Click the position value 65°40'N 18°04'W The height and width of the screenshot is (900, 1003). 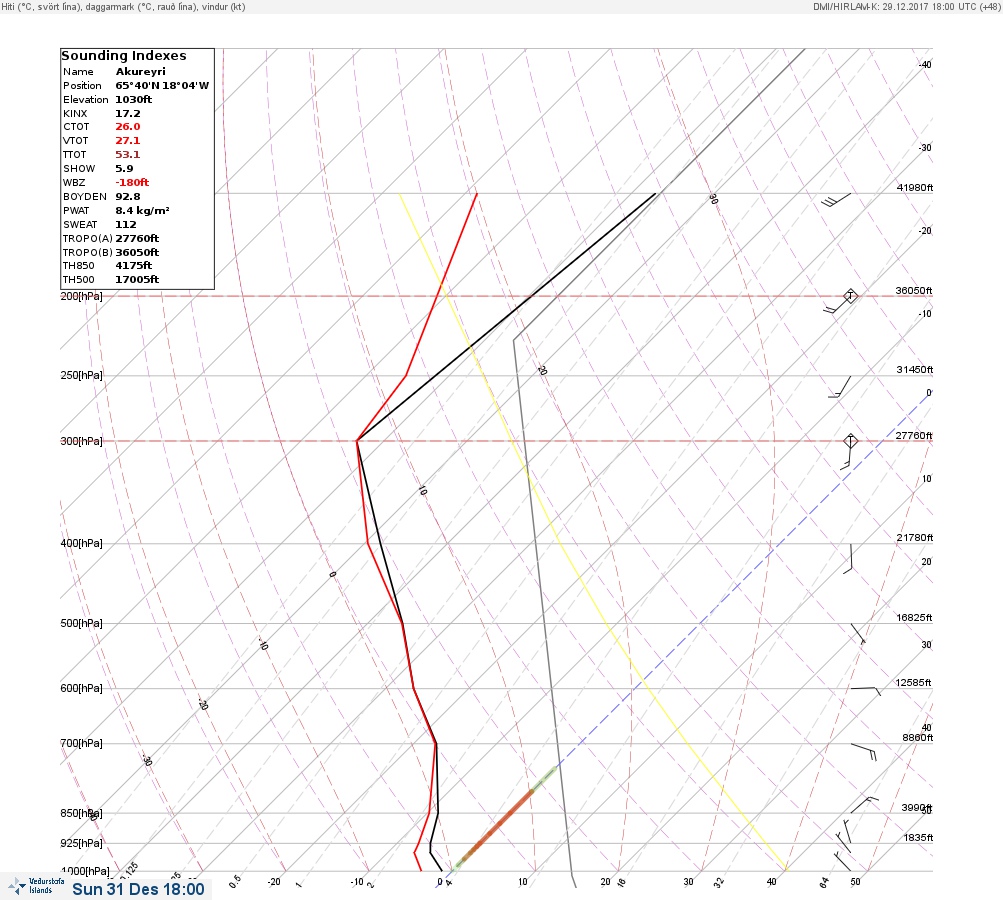coord(162,86)
